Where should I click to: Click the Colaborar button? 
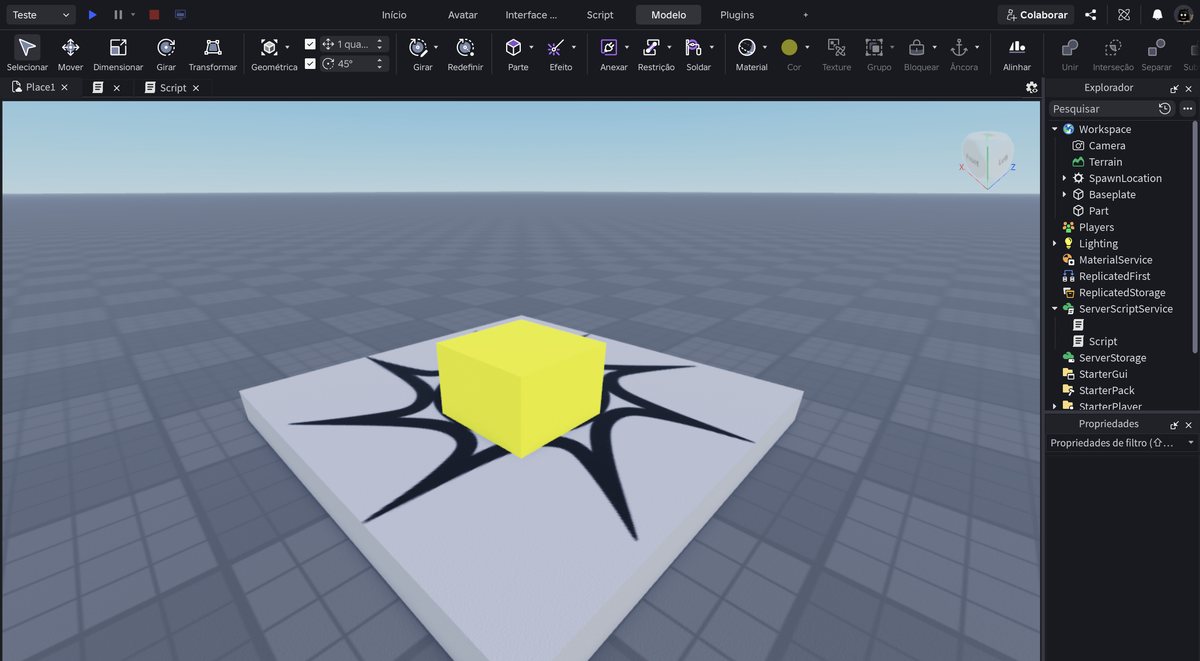[1035, 15]
